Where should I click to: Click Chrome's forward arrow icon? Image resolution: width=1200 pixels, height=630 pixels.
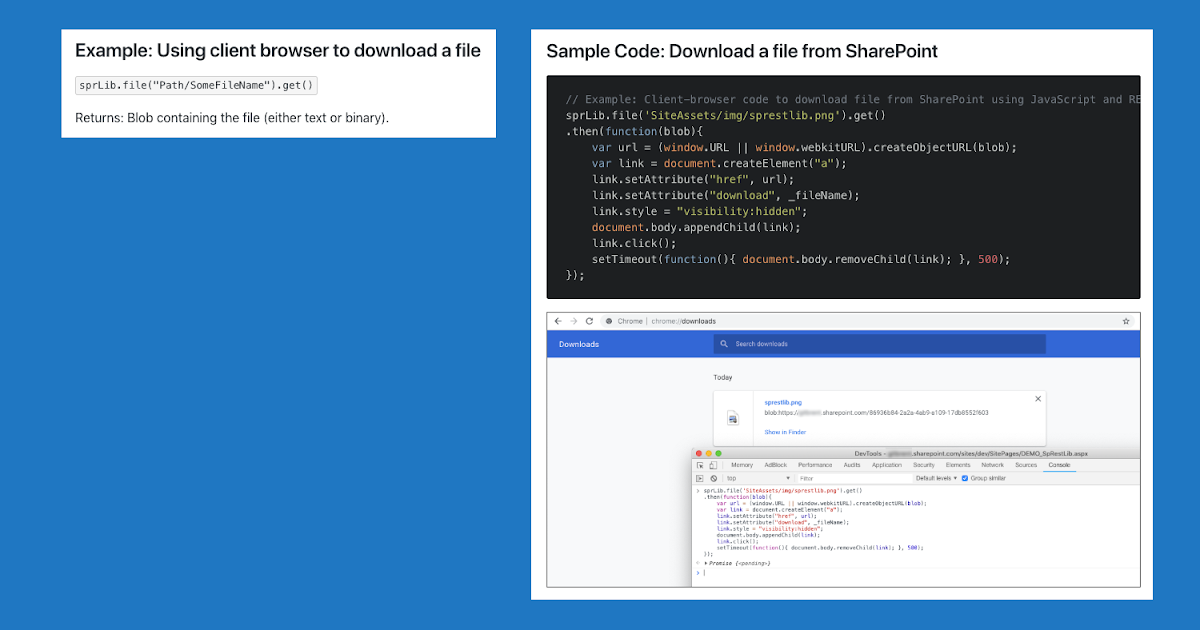tap(574, 321)
